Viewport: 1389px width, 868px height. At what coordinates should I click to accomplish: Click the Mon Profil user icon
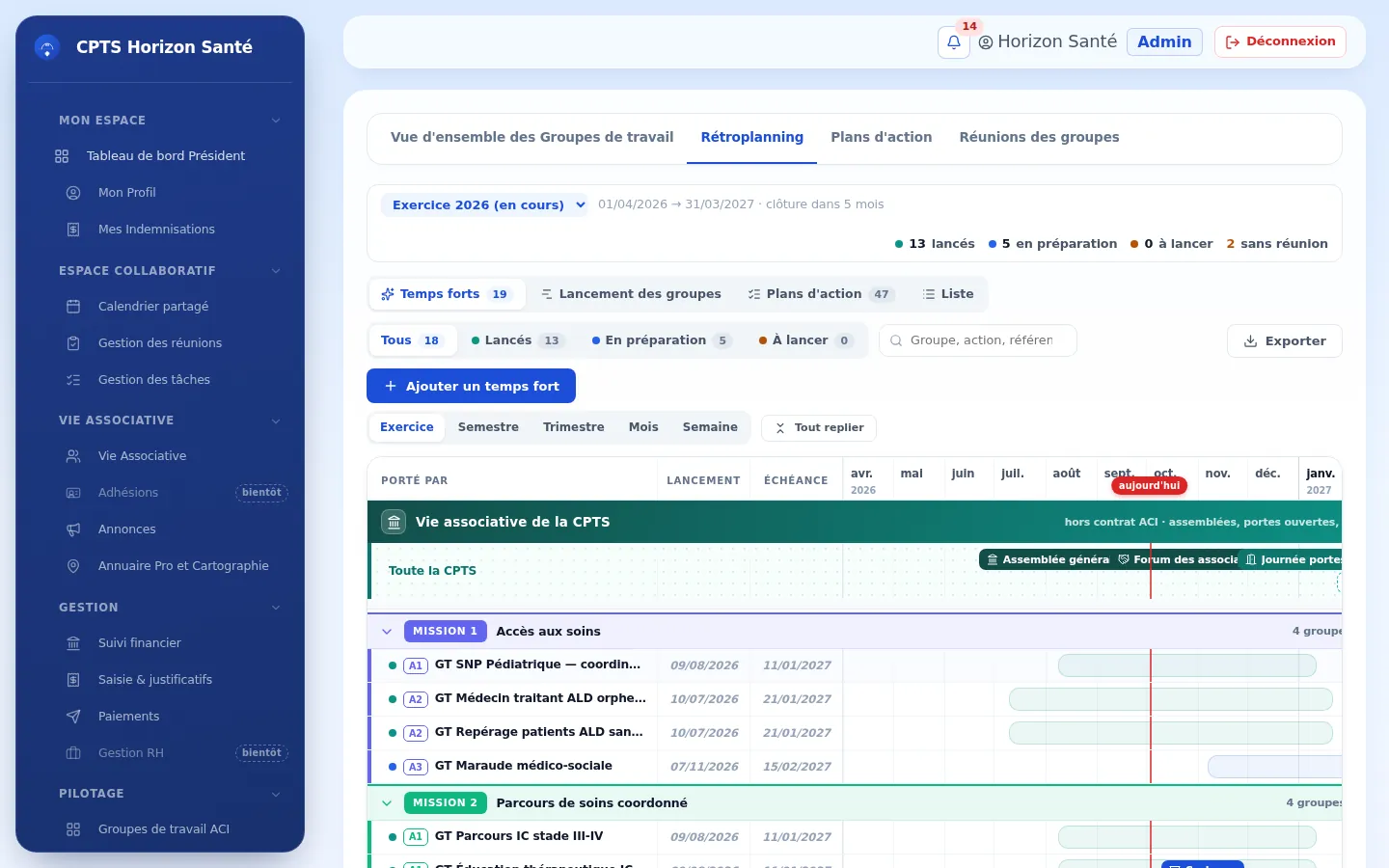coord(73,193)
